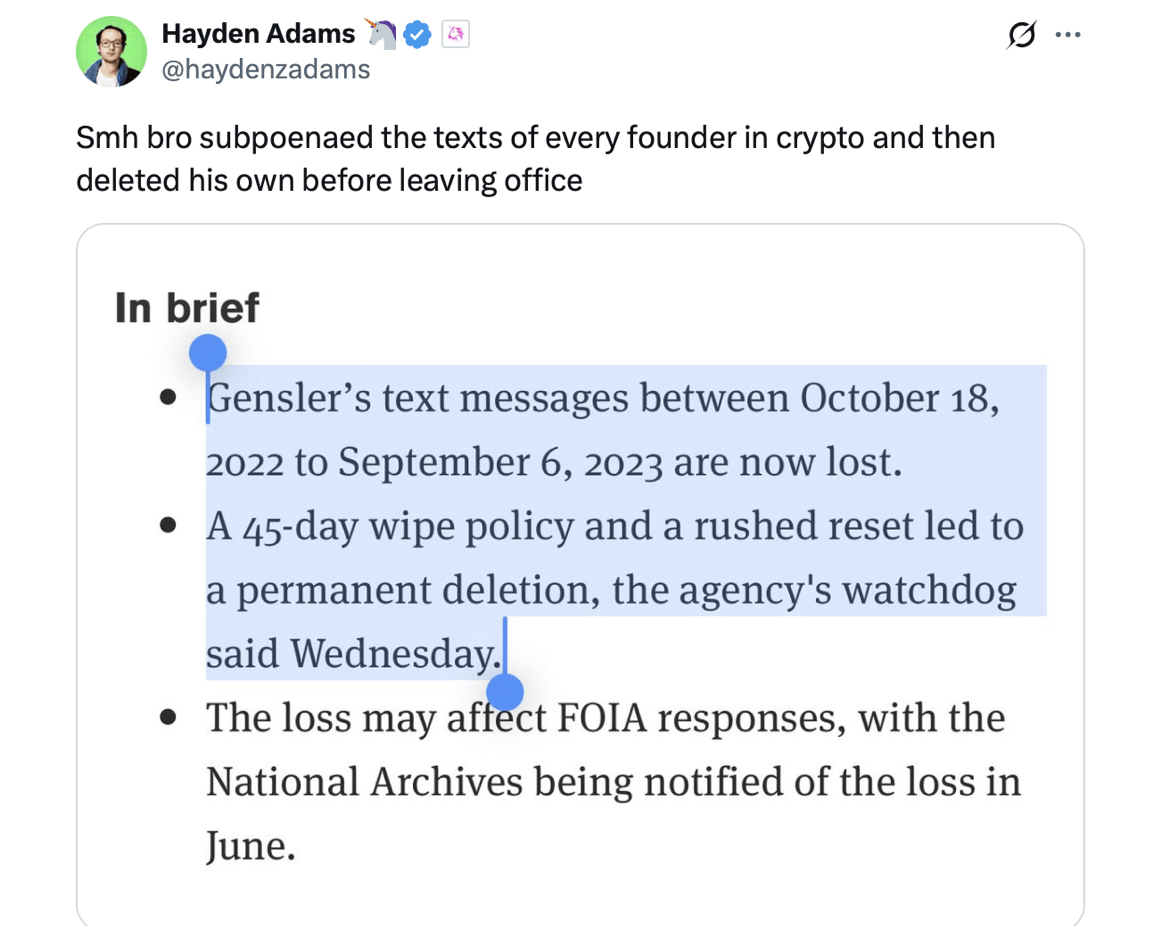Click the top blue text selection handle

tap(207, 352)
